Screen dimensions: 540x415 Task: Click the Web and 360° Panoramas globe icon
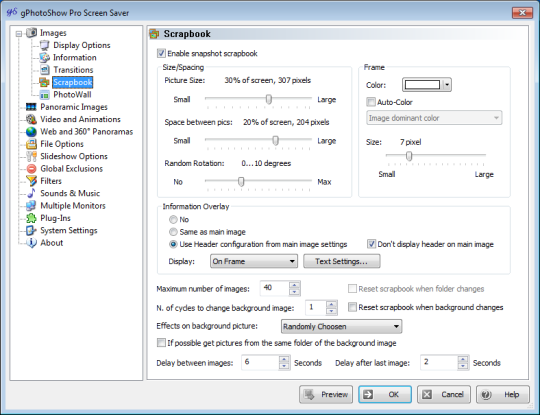(x=31, y=132)
